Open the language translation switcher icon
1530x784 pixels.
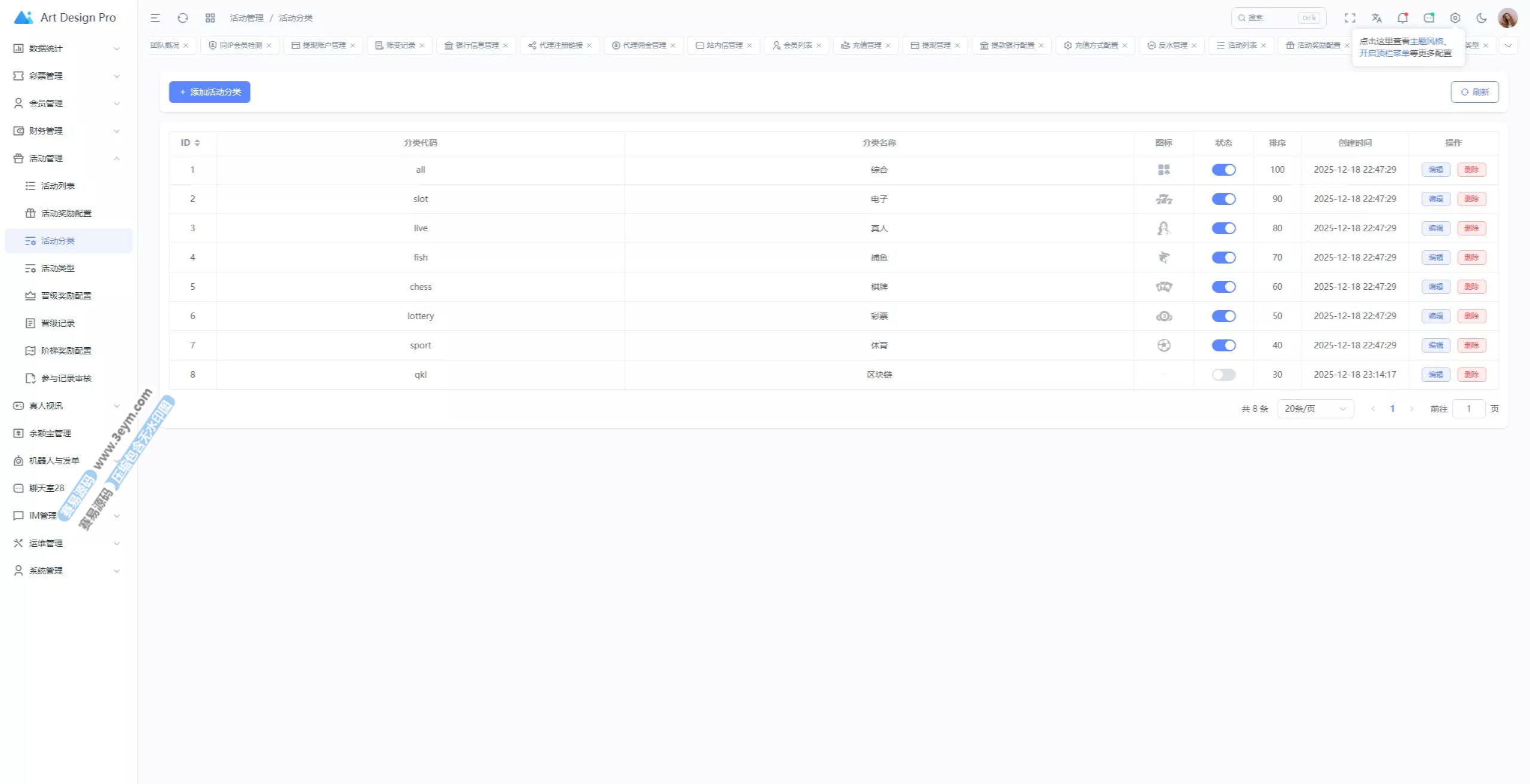1376,18
